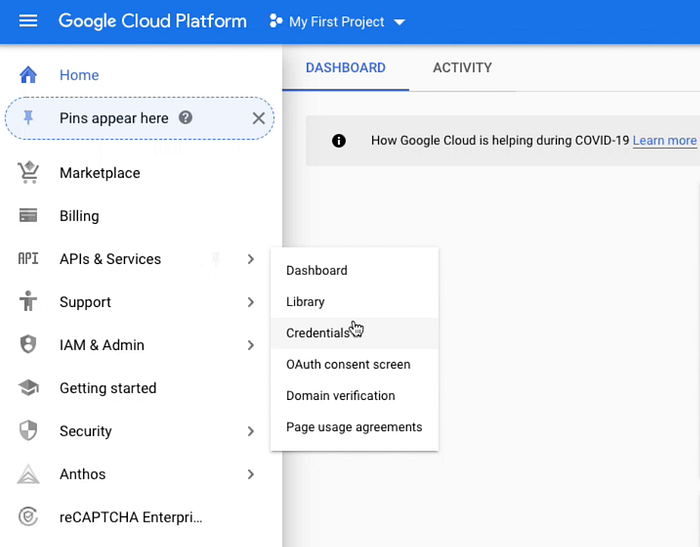This screenshot has width=700, height=547.
Task: Dismiss the Pins appear here banner
Action: 258,118
